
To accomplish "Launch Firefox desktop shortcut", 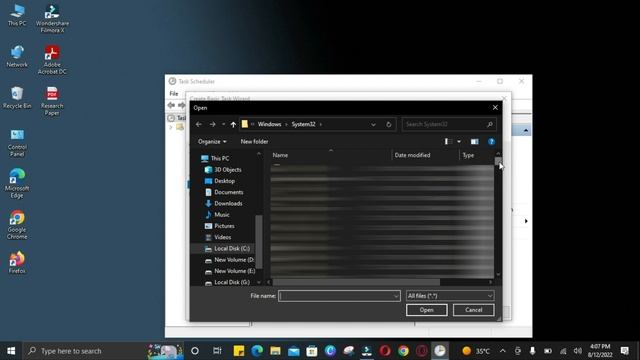I will (x=17, y=262).
